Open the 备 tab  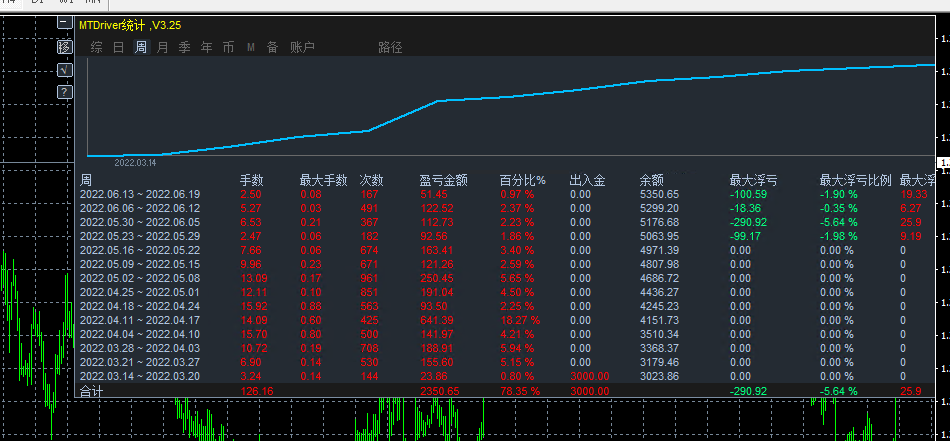272,47
